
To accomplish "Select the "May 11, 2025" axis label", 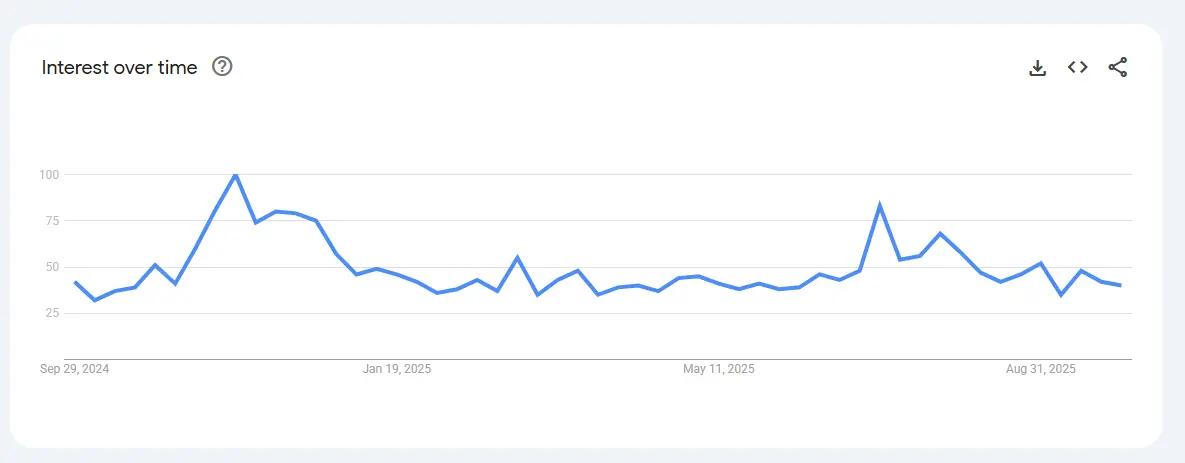I will [719, 369].
